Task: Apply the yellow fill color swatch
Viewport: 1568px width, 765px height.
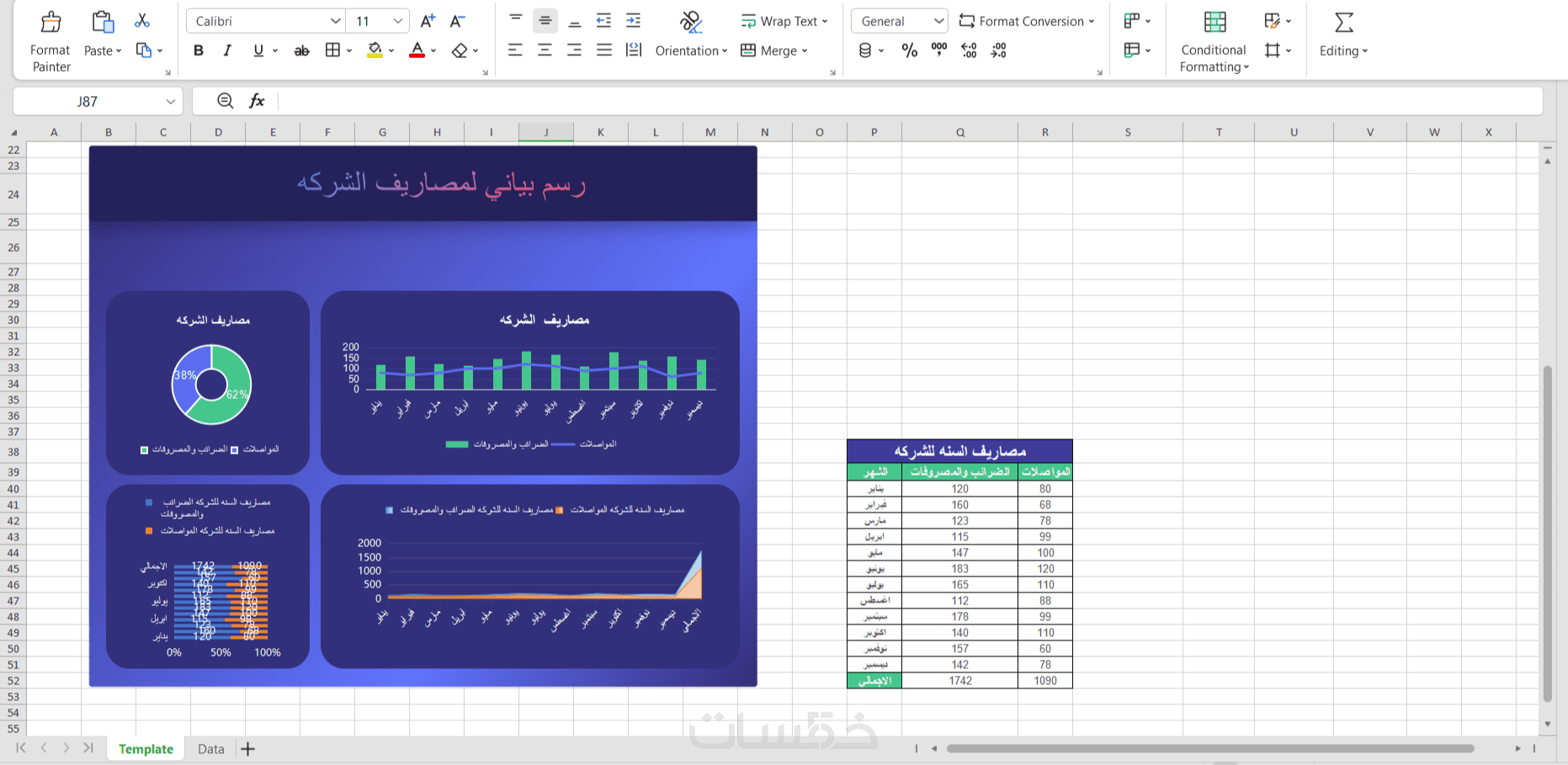Action: point(375,50)
